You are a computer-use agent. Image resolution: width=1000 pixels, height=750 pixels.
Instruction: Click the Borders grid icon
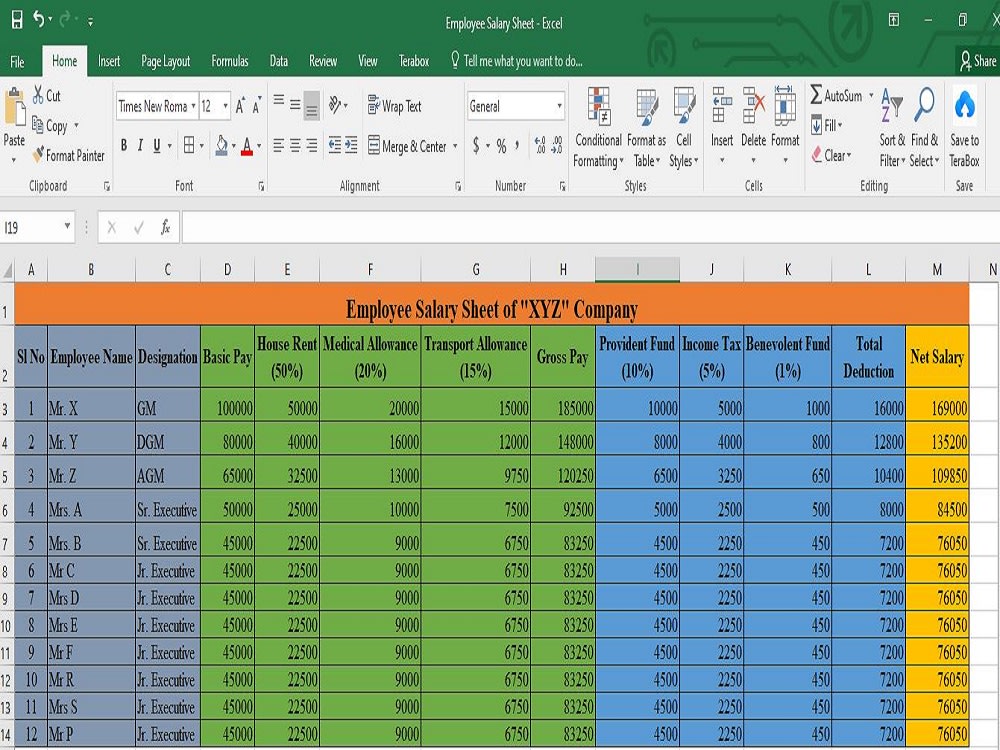pos(189,145)
